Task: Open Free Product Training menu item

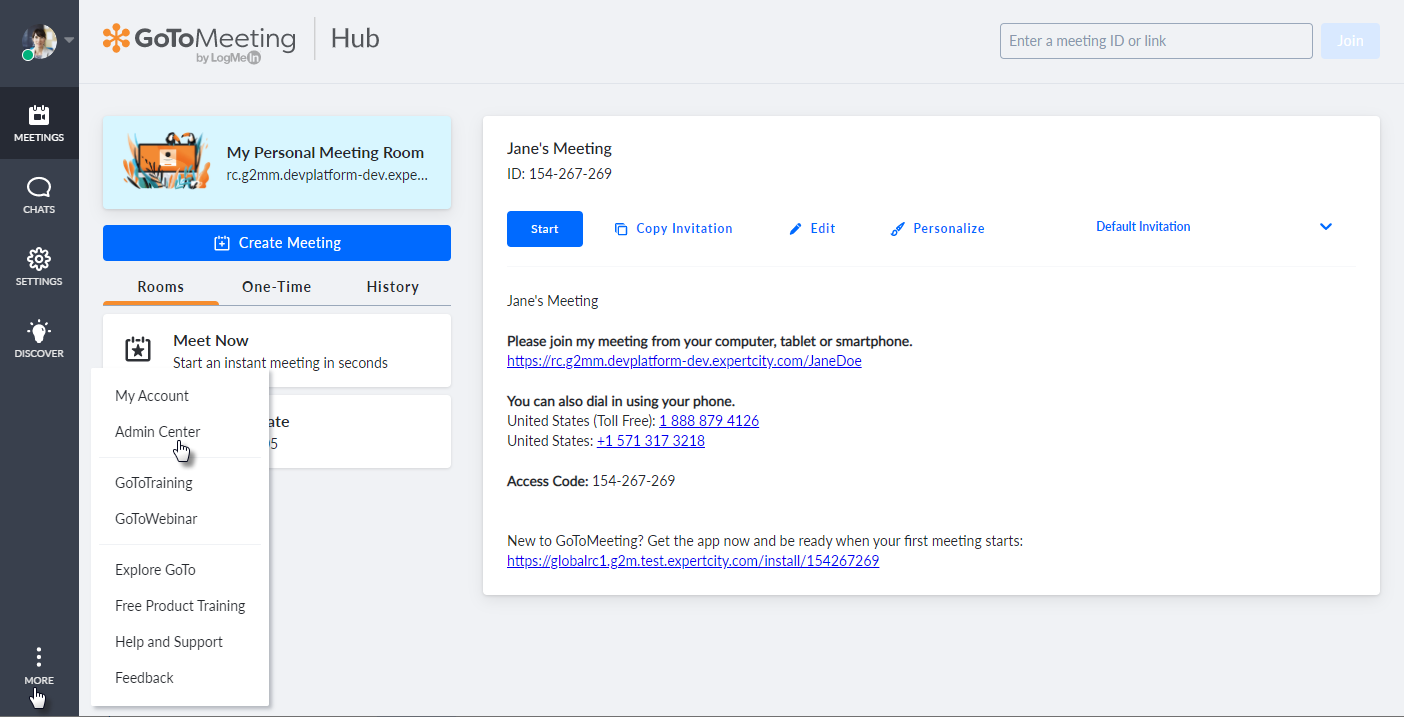Action: pos(180,606)
